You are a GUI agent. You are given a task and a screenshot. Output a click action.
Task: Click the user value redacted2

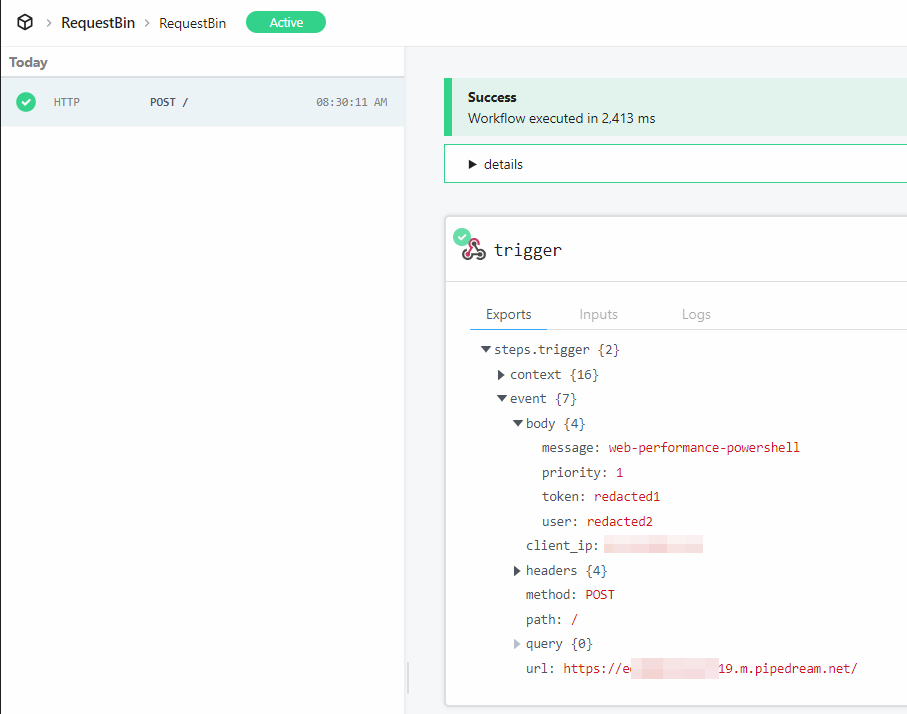click(x=620, y=521)
